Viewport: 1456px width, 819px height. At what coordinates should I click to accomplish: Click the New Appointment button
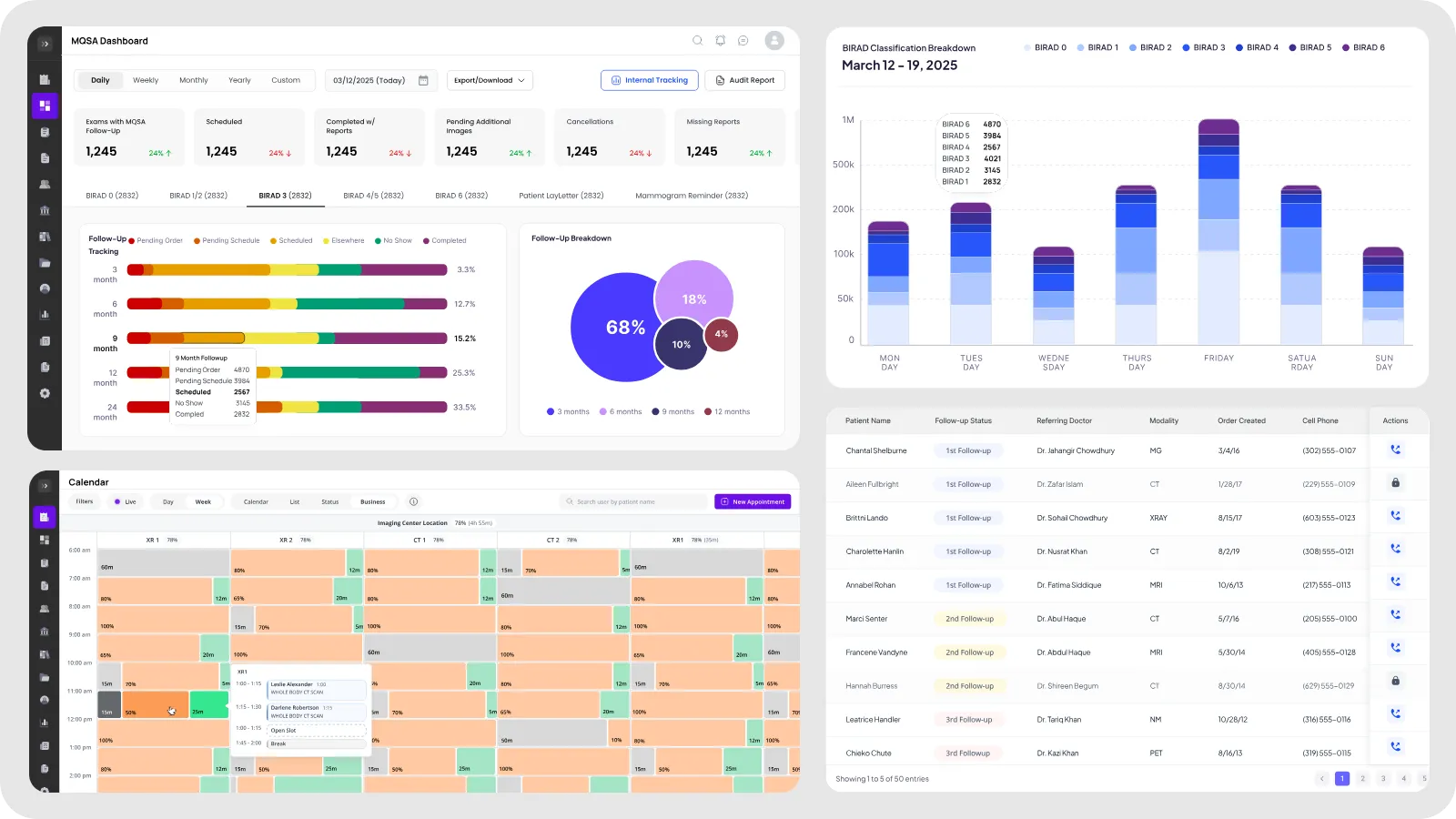pyautogui.click(x=753, y=501)
